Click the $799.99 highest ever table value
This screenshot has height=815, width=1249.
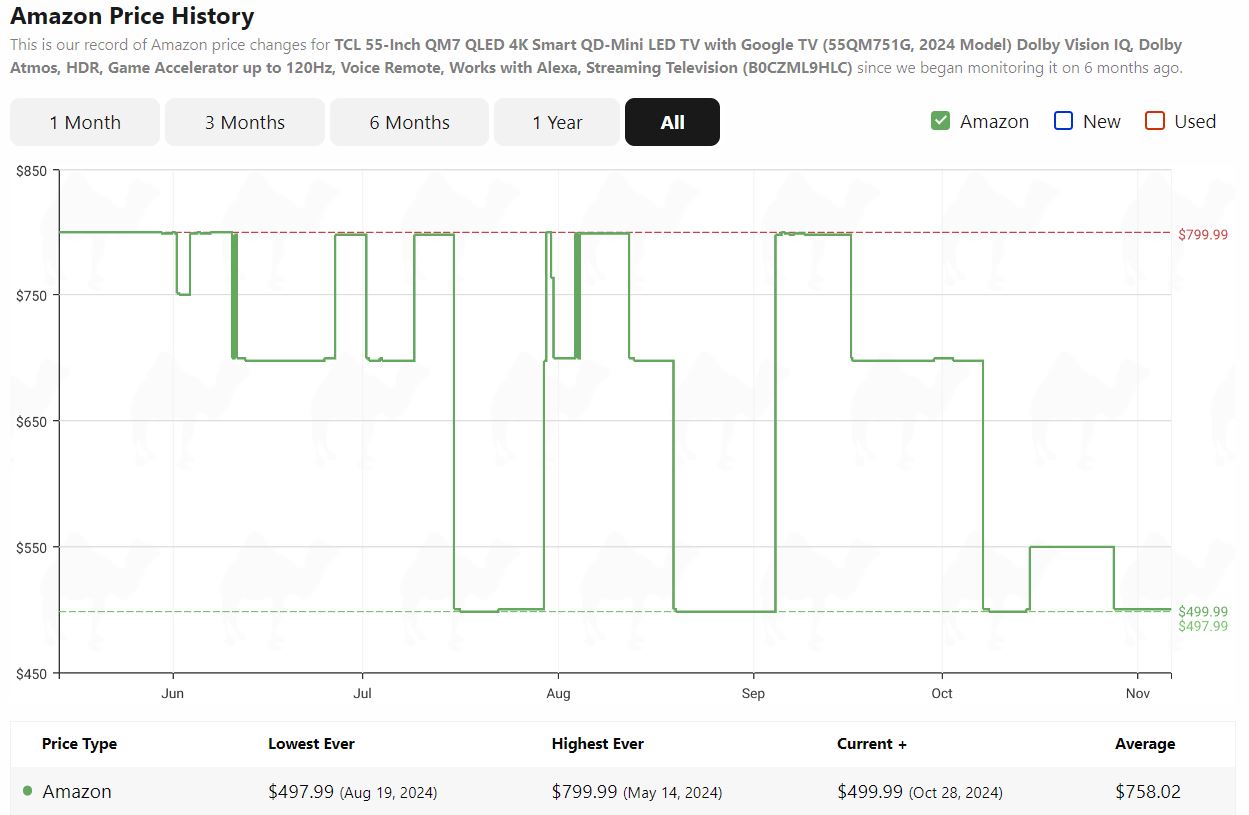[x=584, y=791]
